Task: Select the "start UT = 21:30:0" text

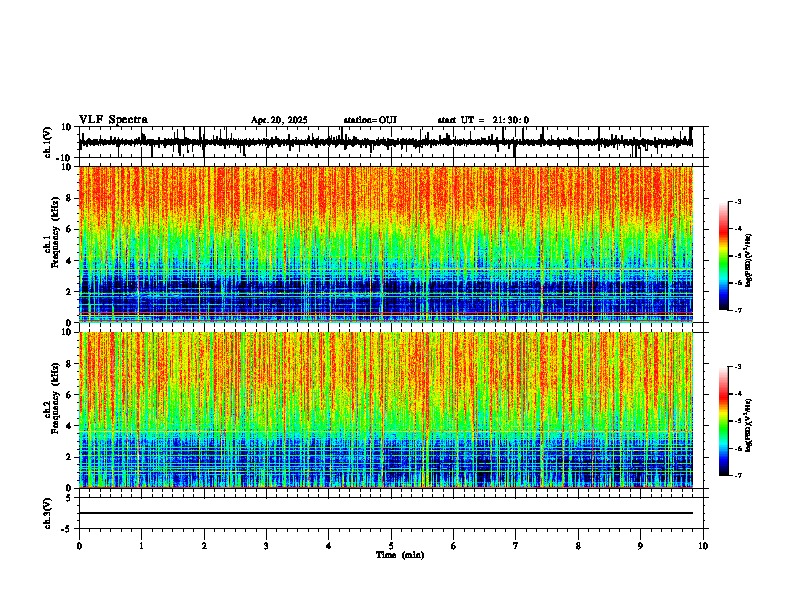Action: (x=483, y=120)
